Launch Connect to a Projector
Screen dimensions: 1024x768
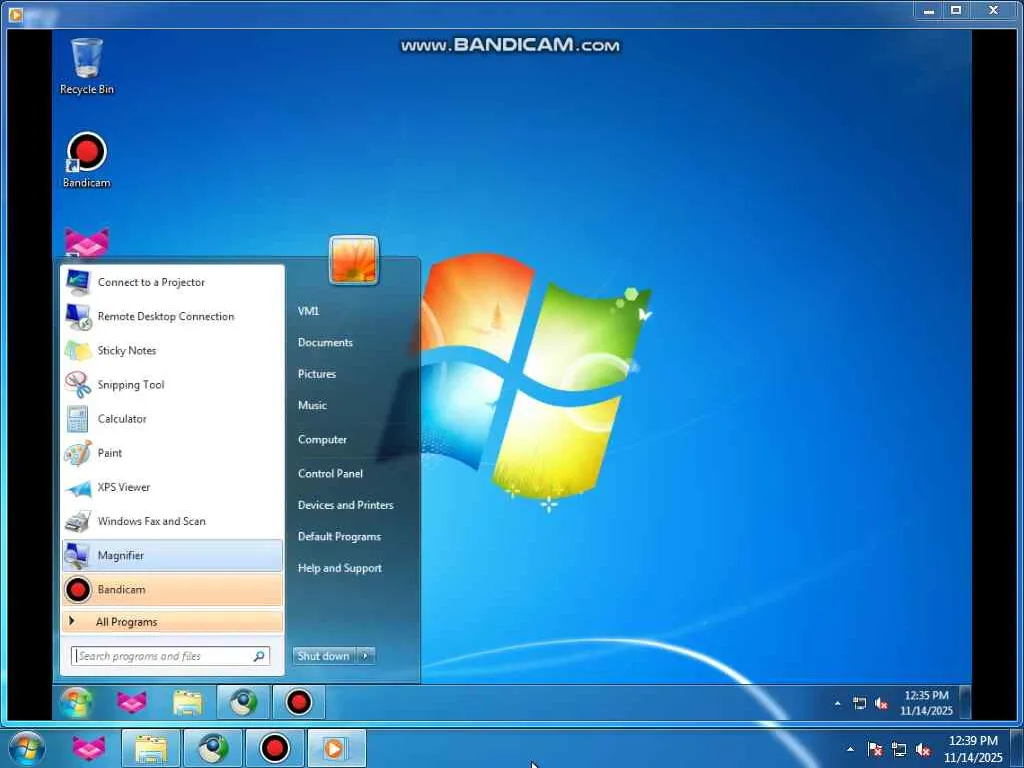coord(172,282)
